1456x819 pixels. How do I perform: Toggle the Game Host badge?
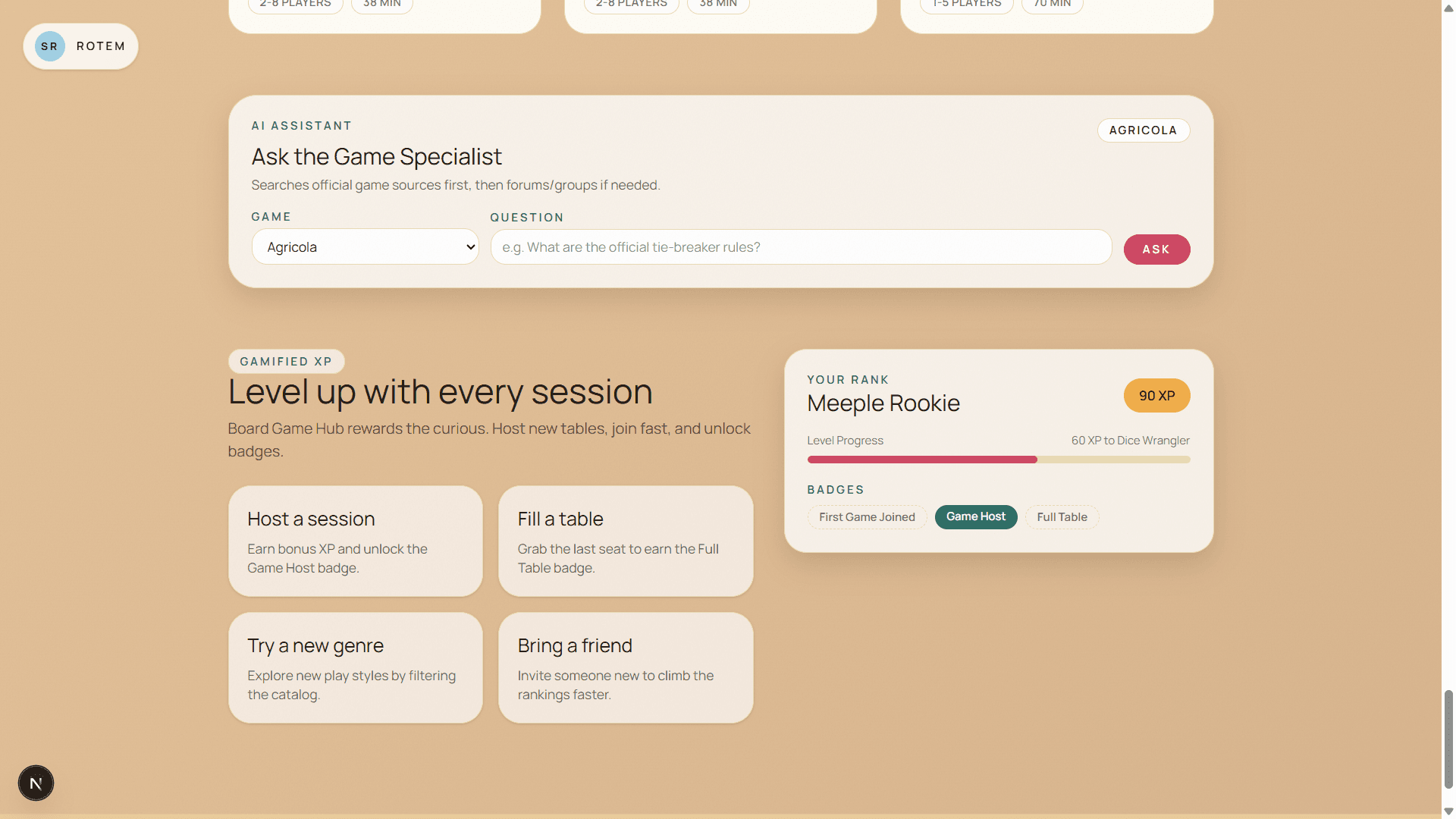pos(975,516)
